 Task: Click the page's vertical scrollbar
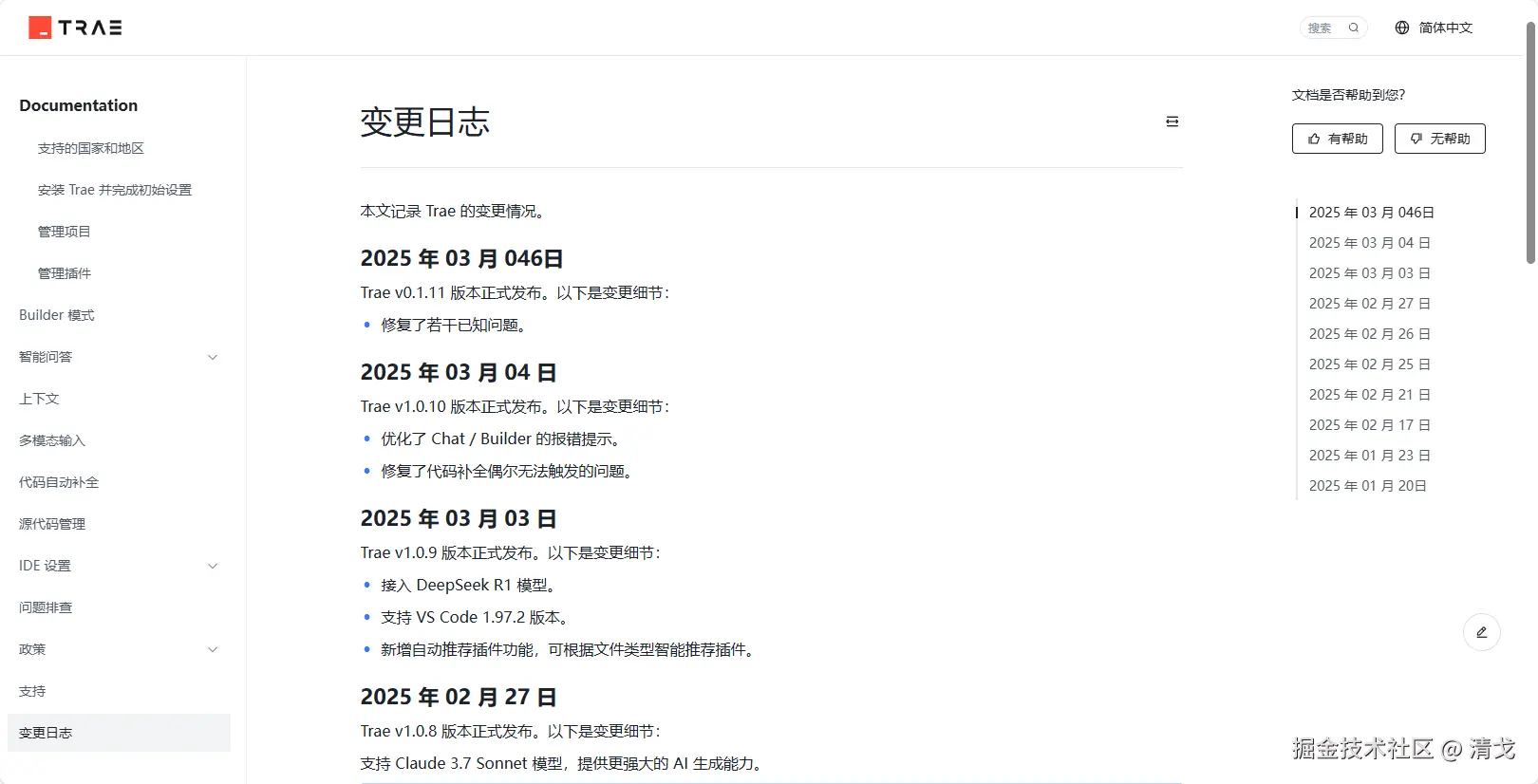point(1530,142)
